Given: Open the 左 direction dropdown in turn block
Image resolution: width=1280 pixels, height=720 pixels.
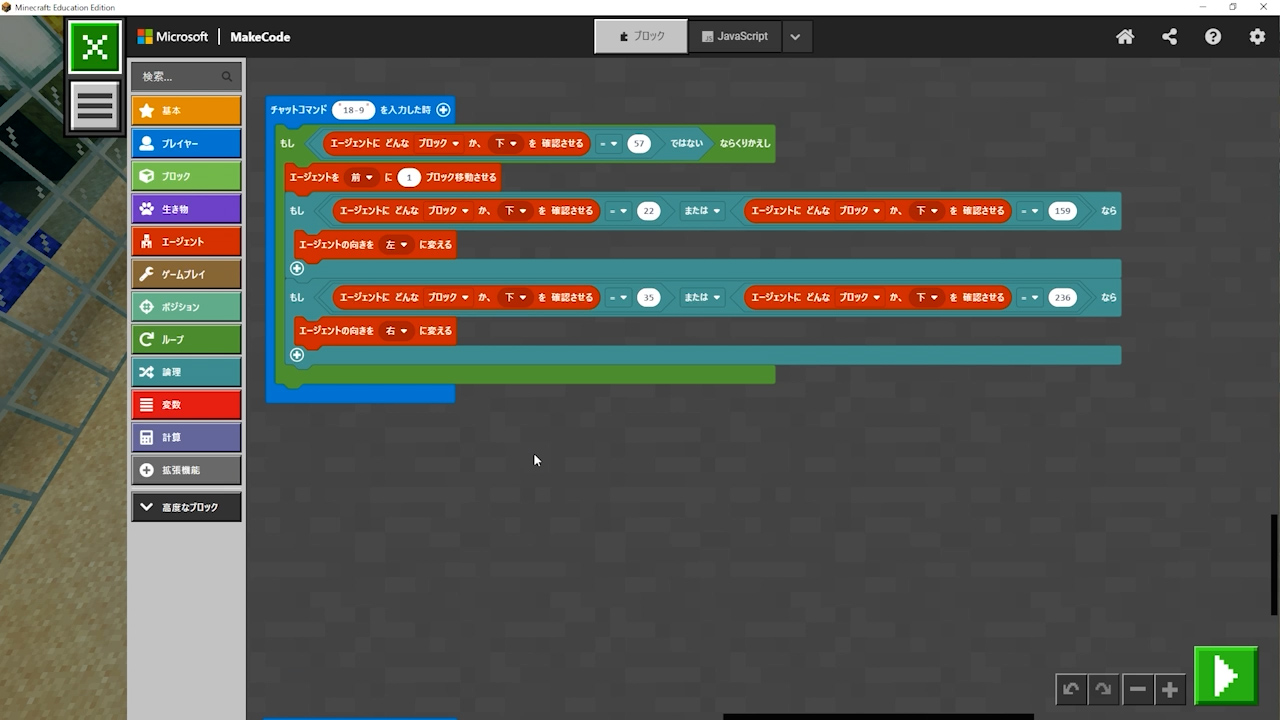Looking at the screenshot, I should click(x=396, y=244).
